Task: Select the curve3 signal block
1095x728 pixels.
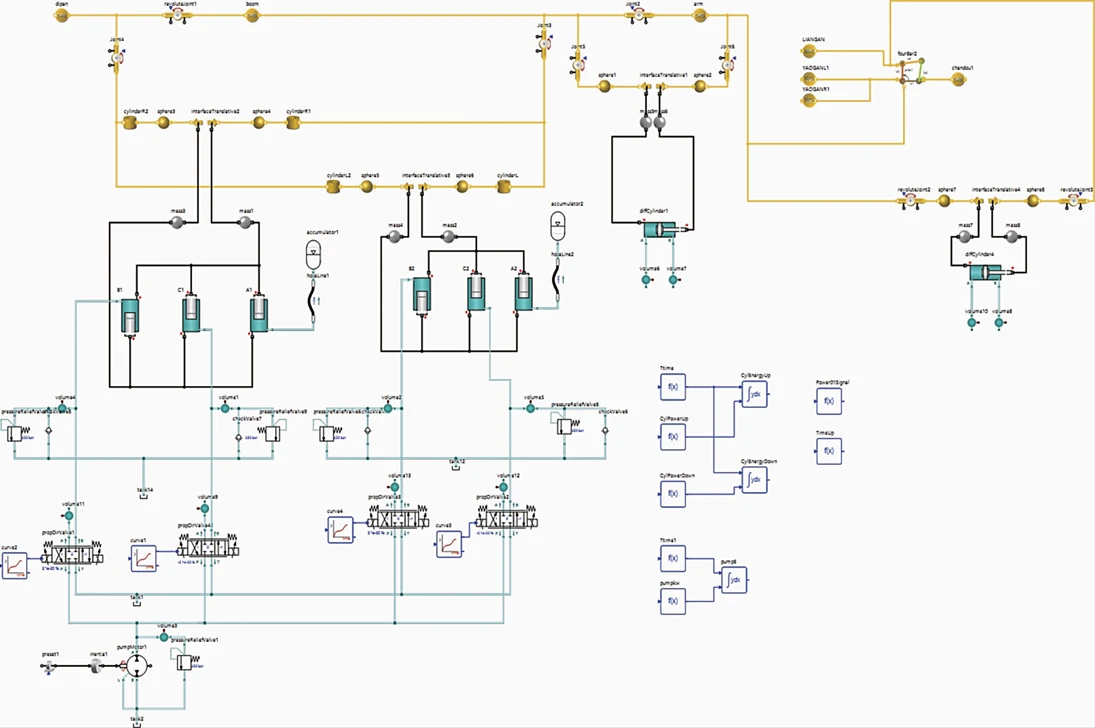Action: pos(450,544)
